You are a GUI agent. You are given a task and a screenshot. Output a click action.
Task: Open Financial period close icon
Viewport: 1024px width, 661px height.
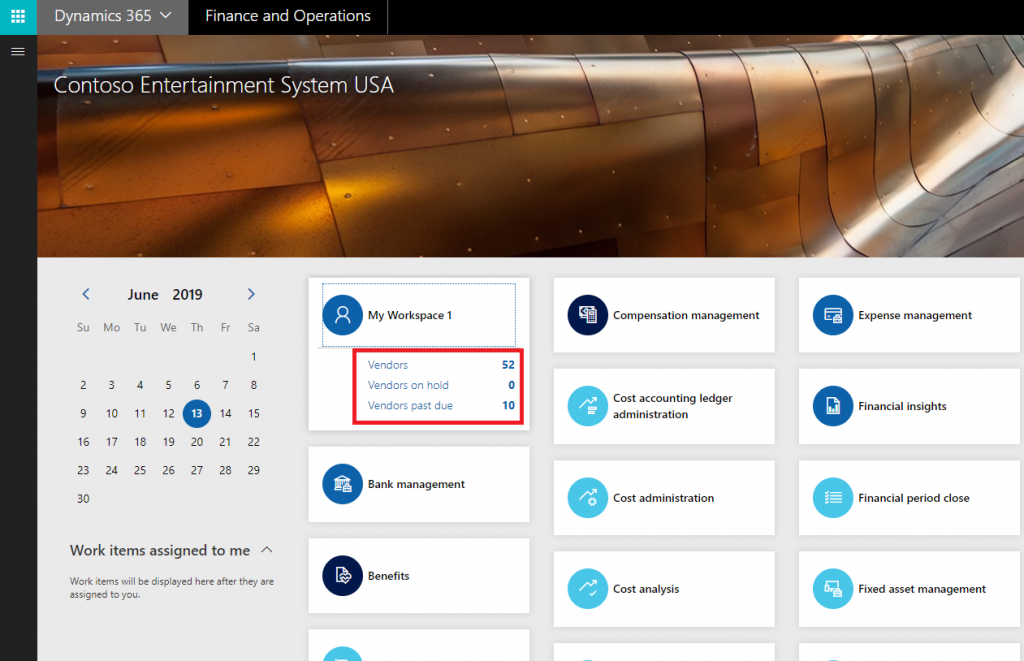pos(833,498)
